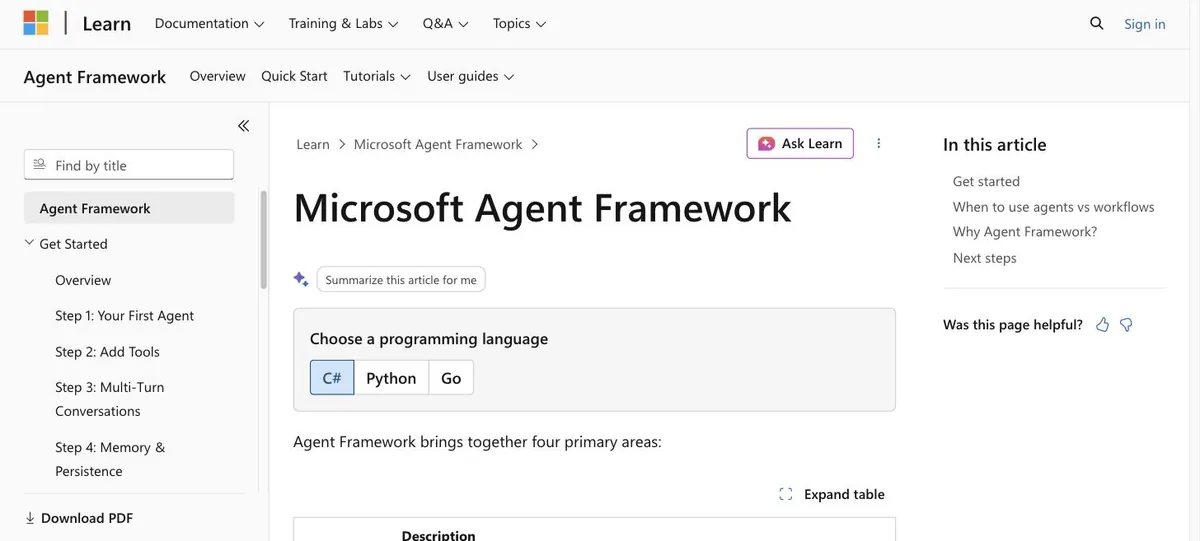The image size is (1200, 541).
Task: Click the Expand table button text
Action: click(x=844, y=494)
